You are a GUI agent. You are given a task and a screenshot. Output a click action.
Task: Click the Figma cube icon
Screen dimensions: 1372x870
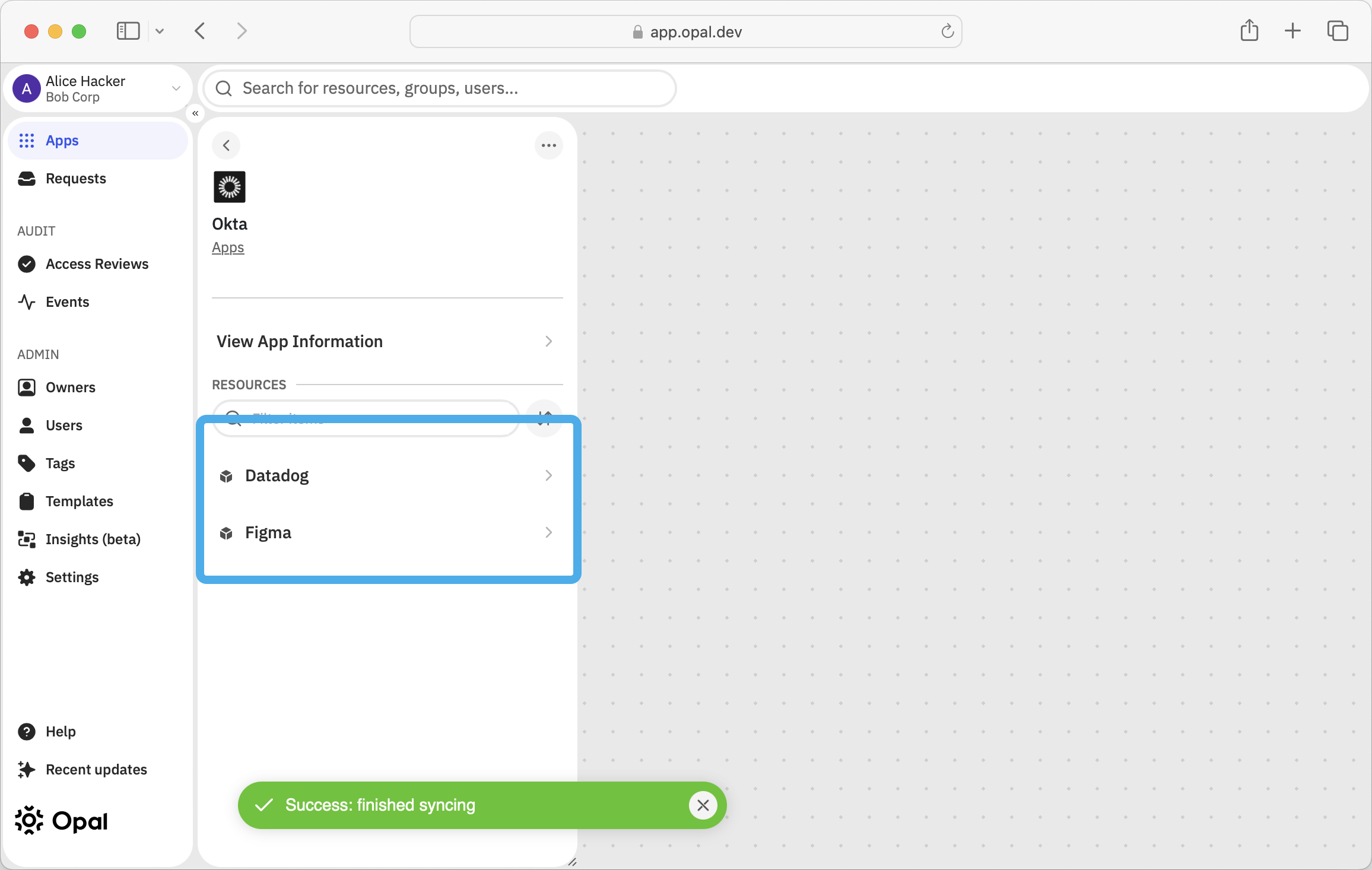tap(226, 533)
